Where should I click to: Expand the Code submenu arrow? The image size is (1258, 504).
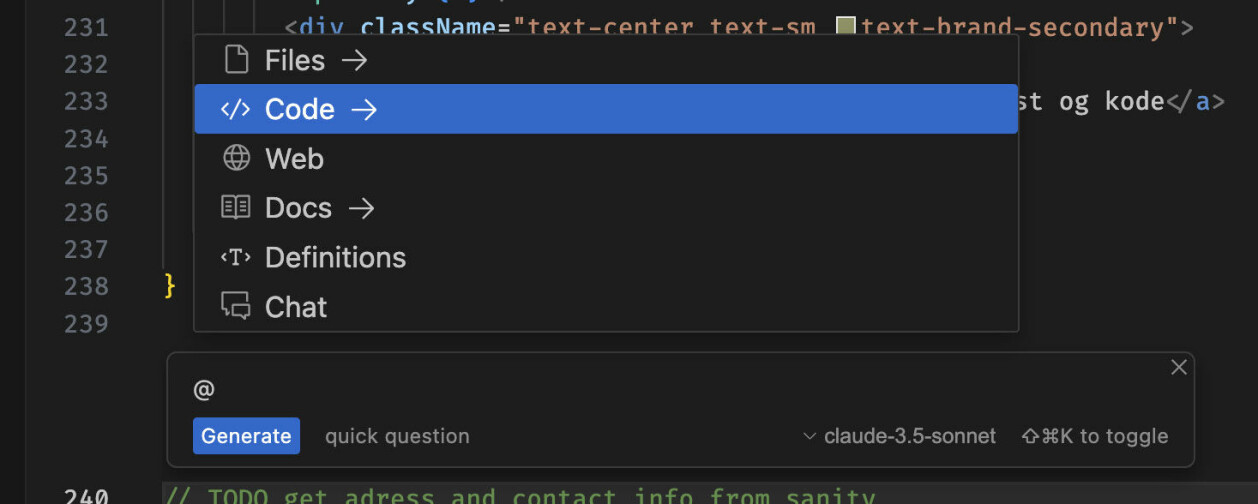point(364,110)
